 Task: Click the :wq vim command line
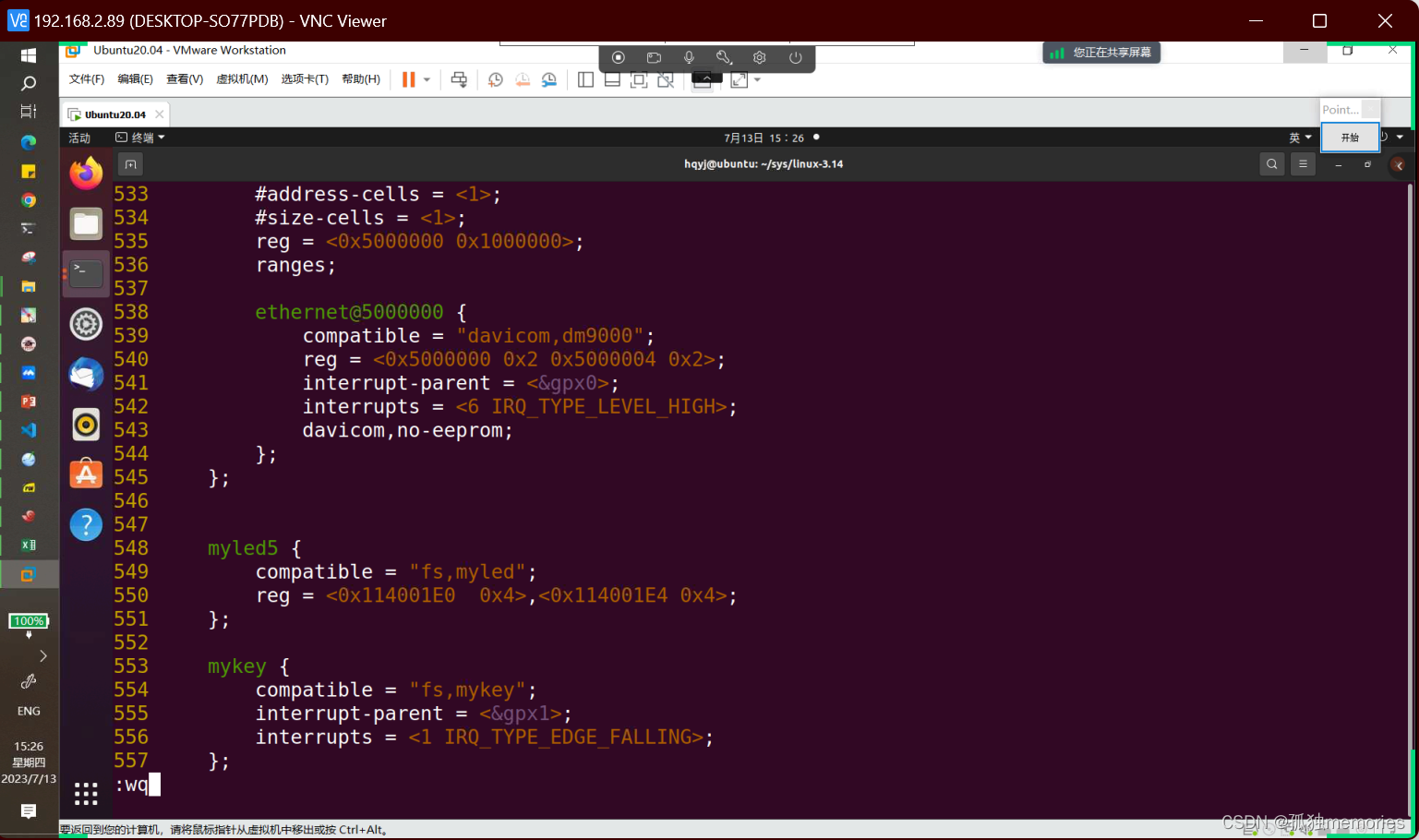pyautogui.click(x=137, y=785)
